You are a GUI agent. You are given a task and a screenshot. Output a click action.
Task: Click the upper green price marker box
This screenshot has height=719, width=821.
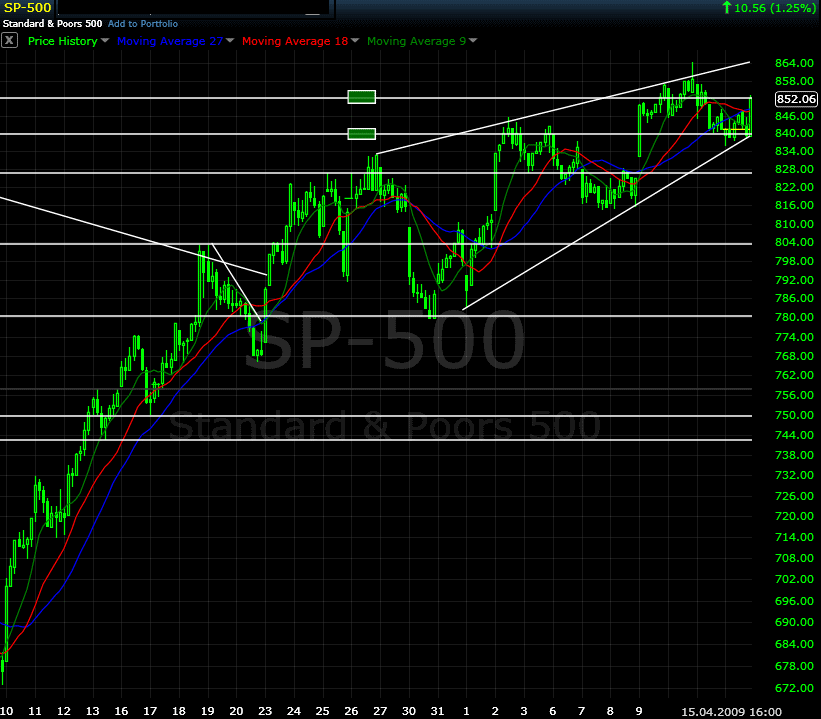coord(362,97)
